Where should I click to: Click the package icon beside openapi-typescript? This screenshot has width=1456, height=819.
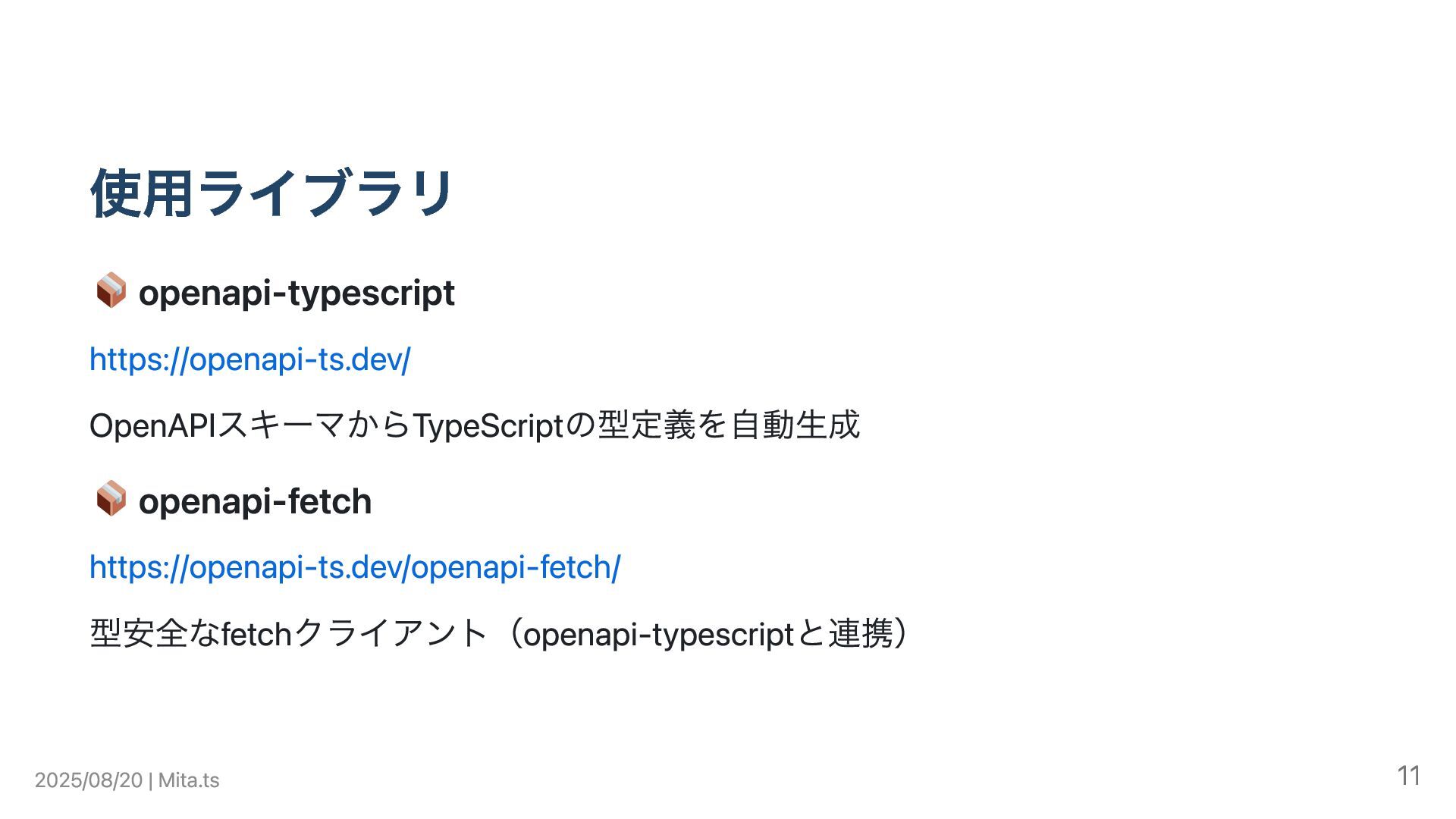111,290
